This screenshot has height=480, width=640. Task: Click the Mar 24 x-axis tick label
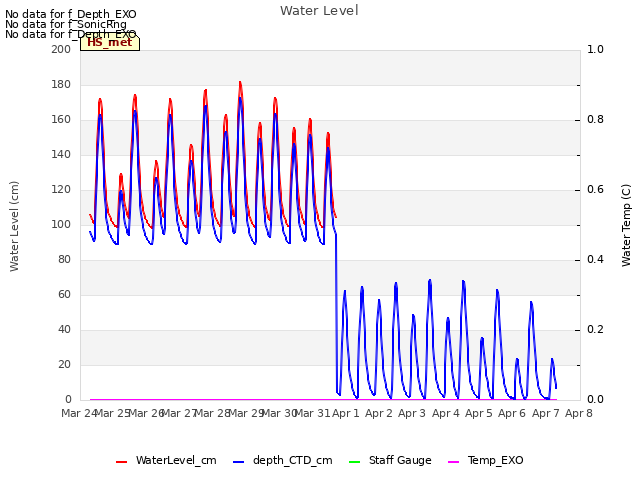point(79,413)
